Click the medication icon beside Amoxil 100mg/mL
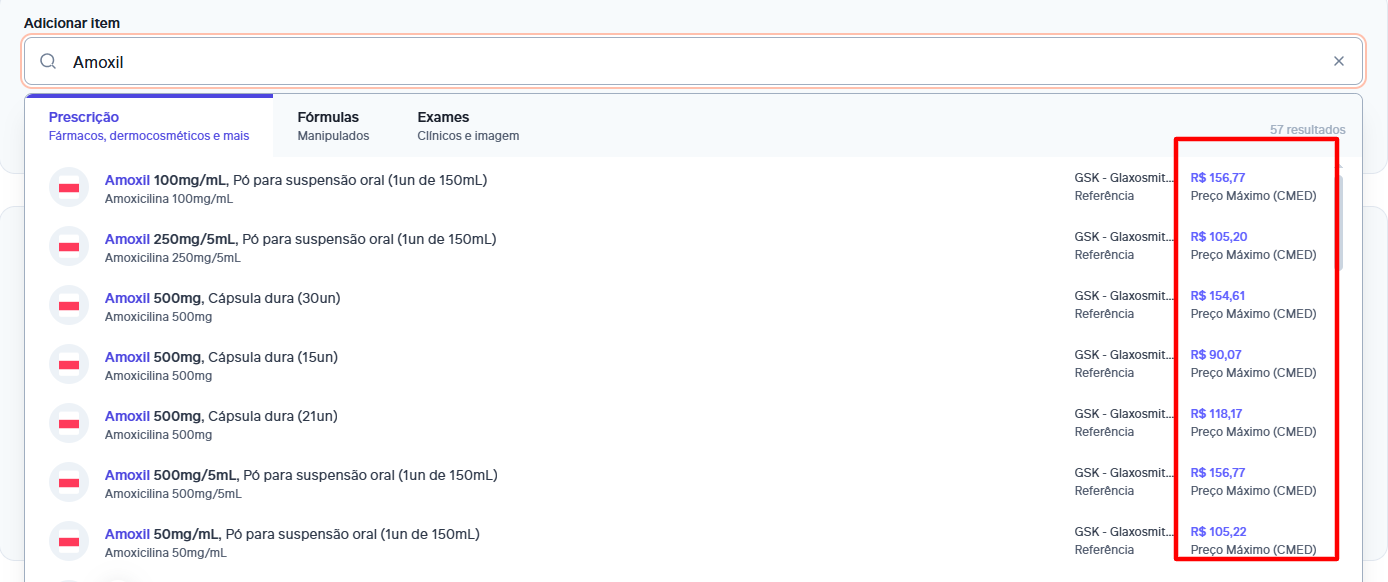Viewport: 1388px width, 582px height. pos(69,188)
